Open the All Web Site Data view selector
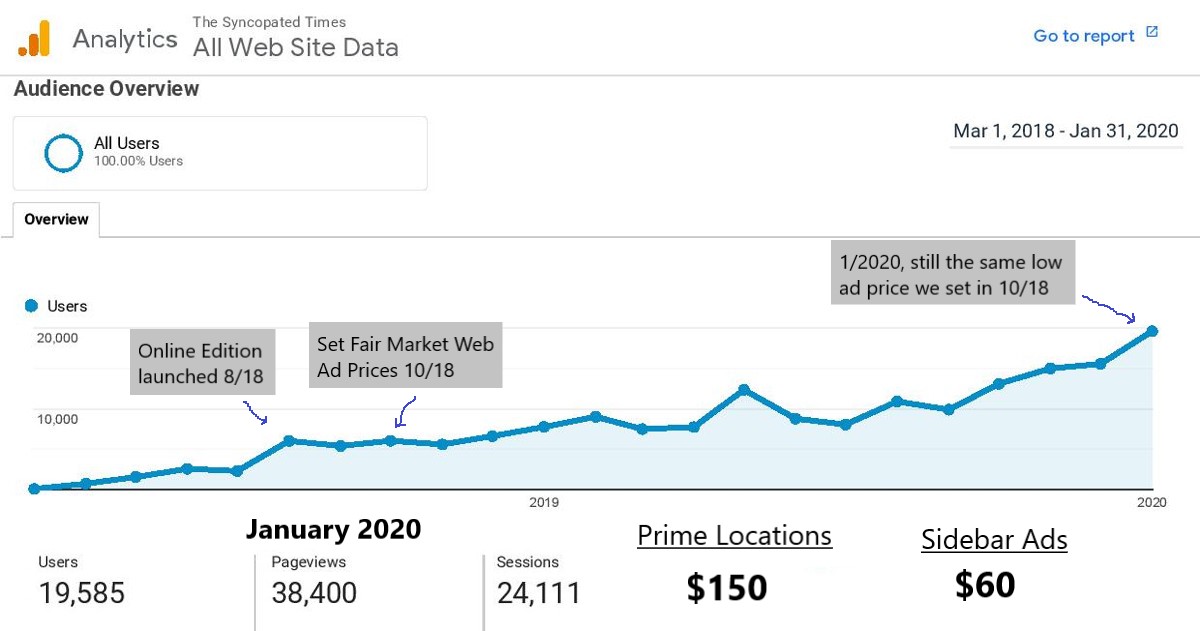The image size is (1200, 631). click(x=296, y=47)
